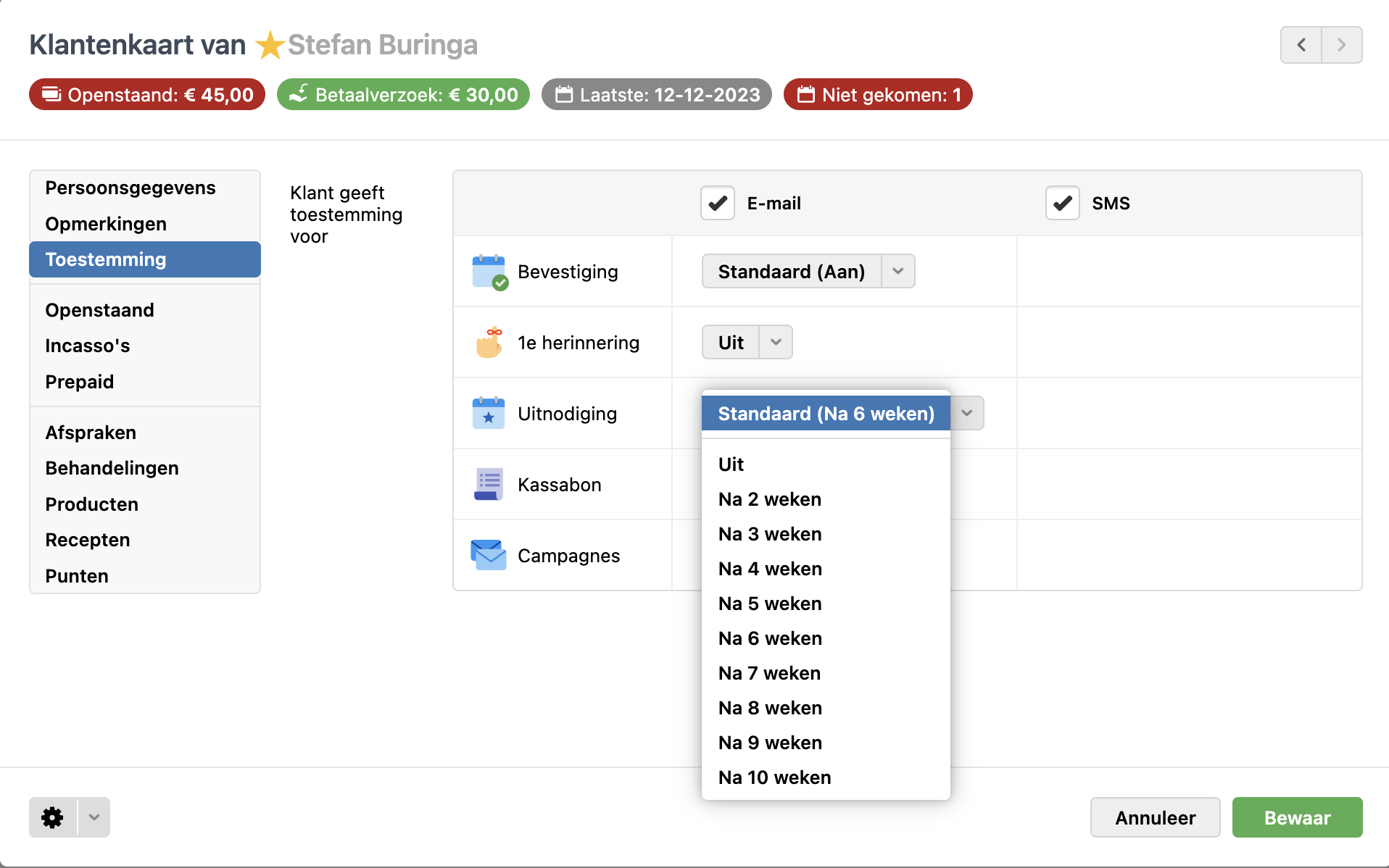Open the Bevestiging Standaard (Aan) dropdown

[808, 271]
